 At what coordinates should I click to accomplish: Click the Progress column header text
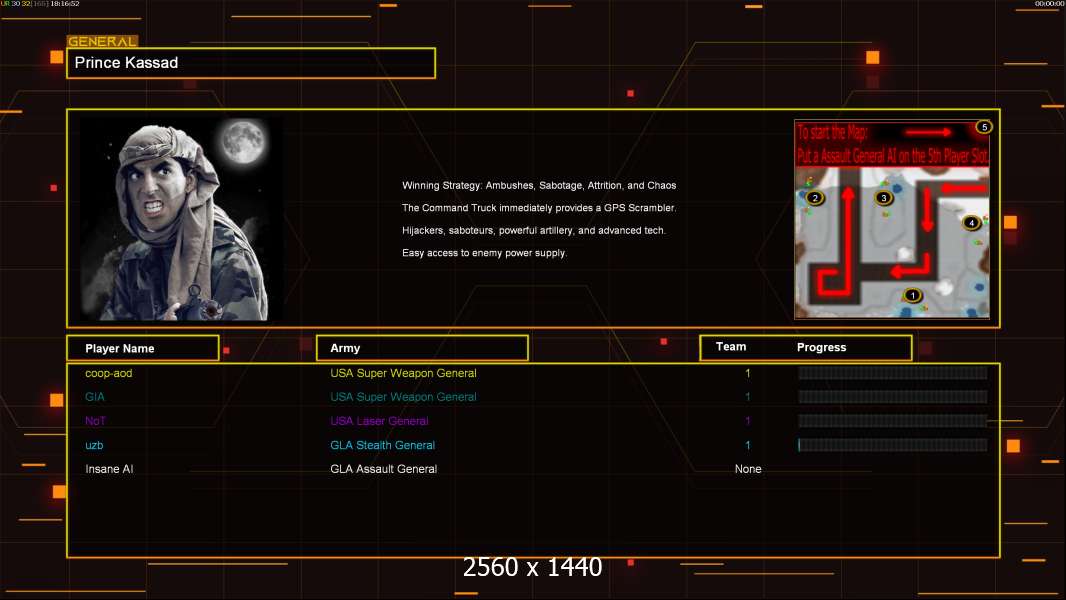[821, 347]
